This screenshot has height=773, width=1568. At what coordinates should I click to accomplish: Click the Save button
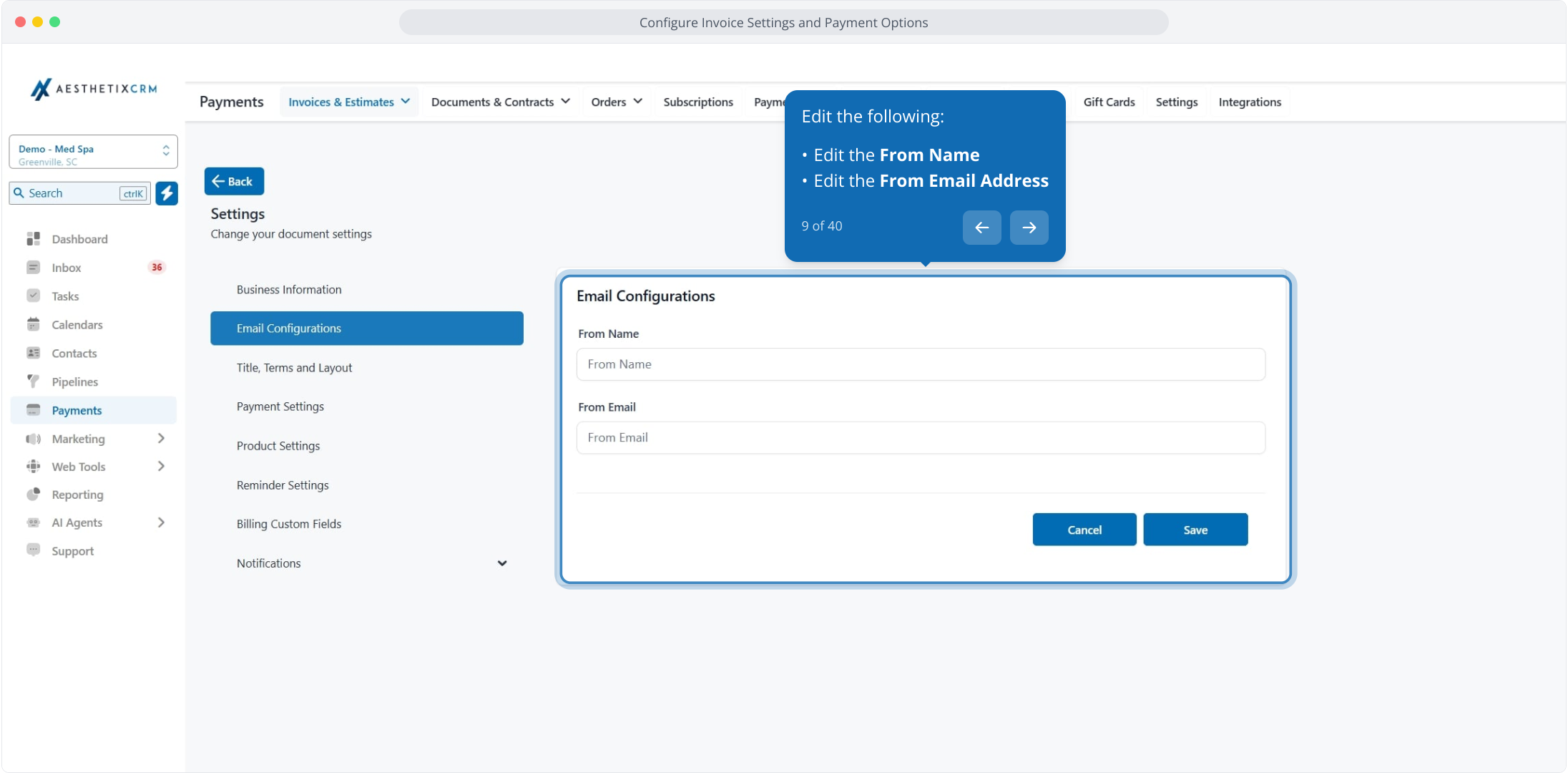[1195, 530]
